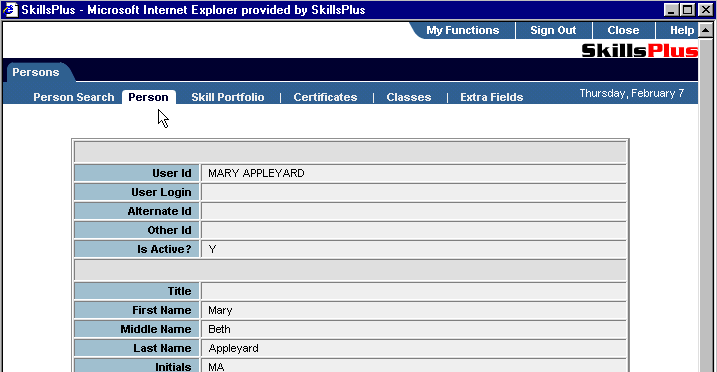
Task: Open the Extra Fields tab
Action: click(492, 97)
